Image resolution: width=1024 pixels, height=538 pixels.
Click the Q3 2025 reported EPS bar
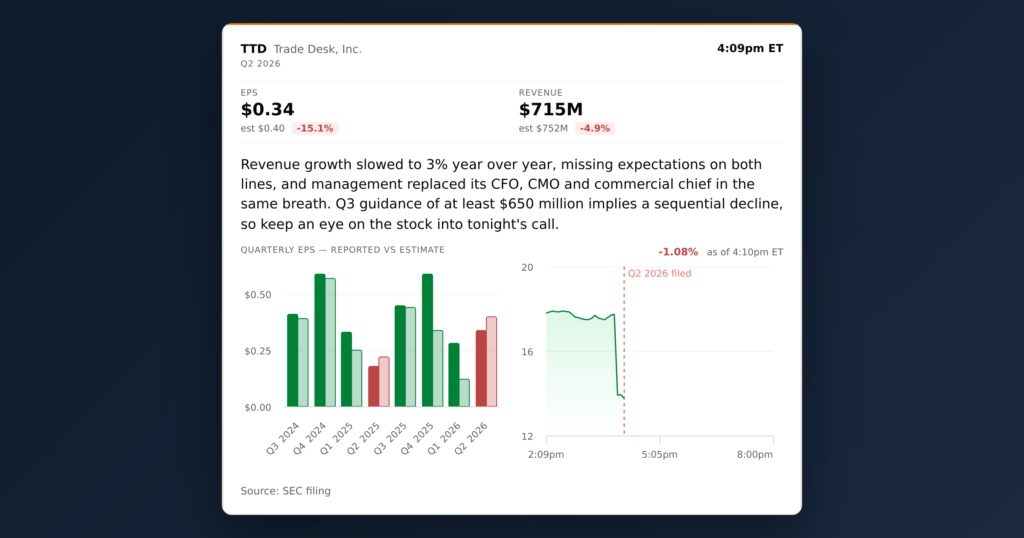point(400,356)
